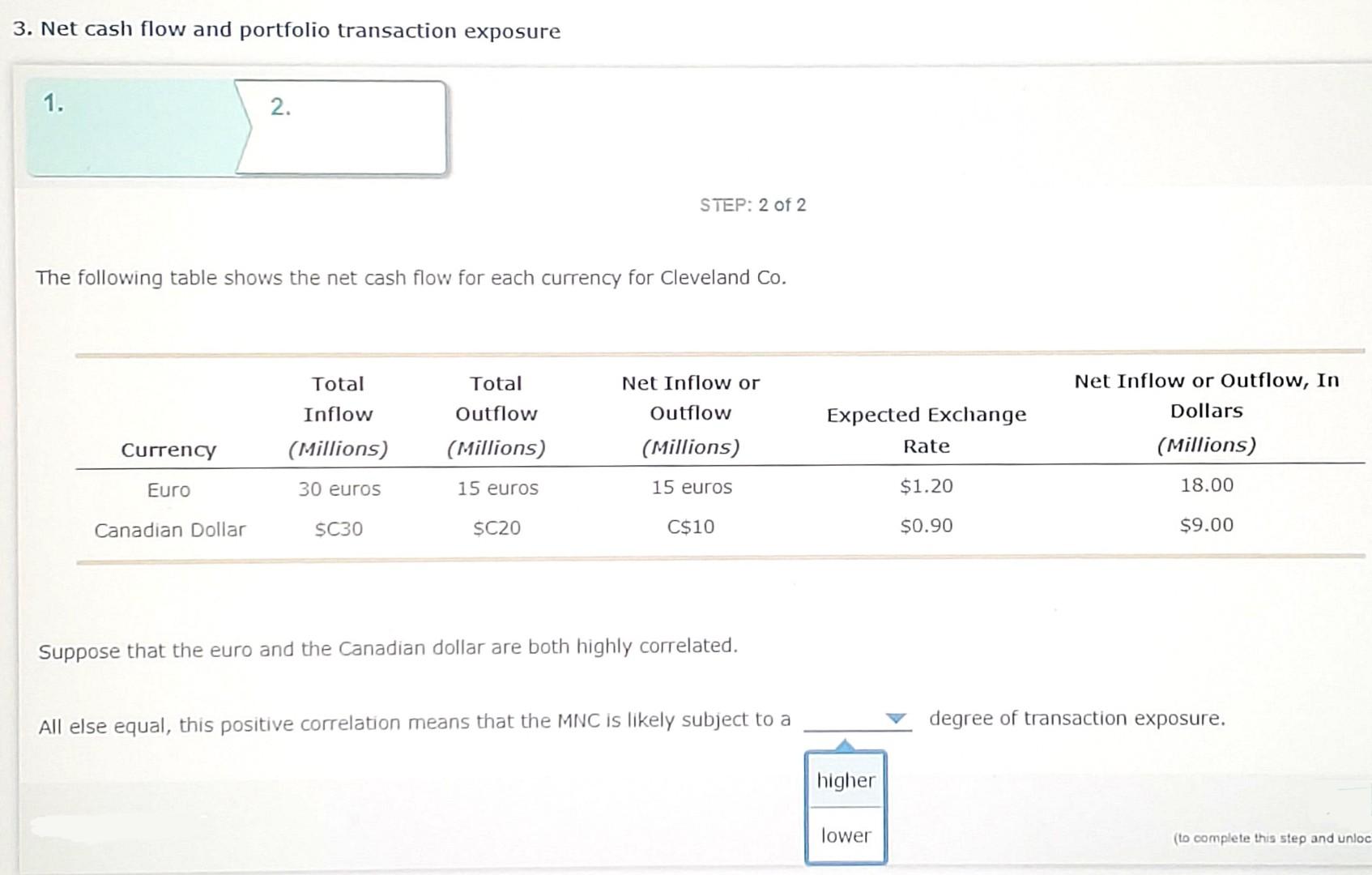
Task: Select 'higher' from the dropdown list
Action: (846, 779)
